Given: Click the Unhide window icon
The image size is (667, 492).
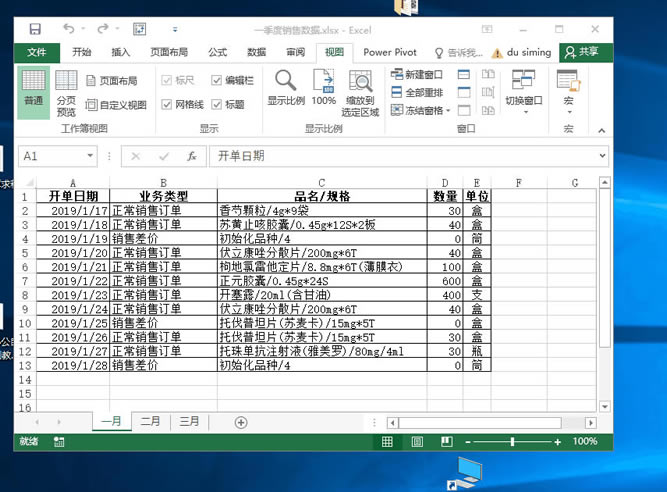Looking at the screenshot, I should tap(464, 111).
